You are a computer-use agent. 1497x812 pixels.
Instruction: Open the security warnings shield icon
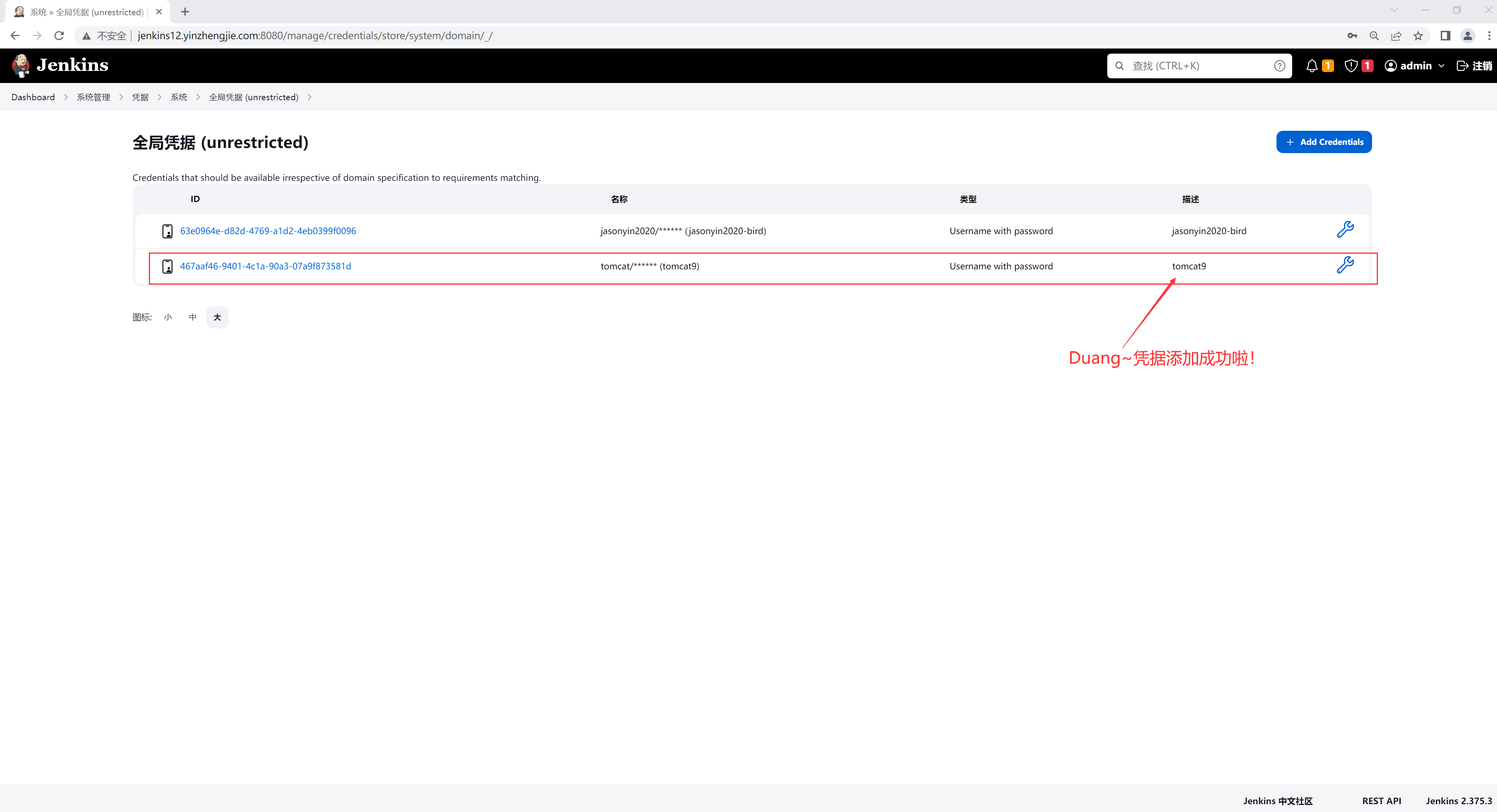coord(1351,66)
